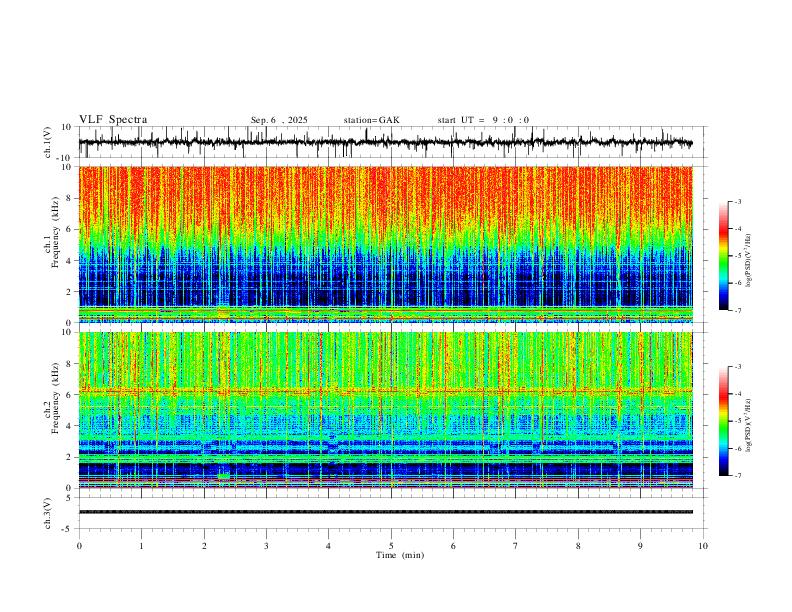This screenshot has height=612, width=792.
Task: Click the "ch.1(V)" waveform axis label
Action: pyautogui.click(x=48, y=142)
